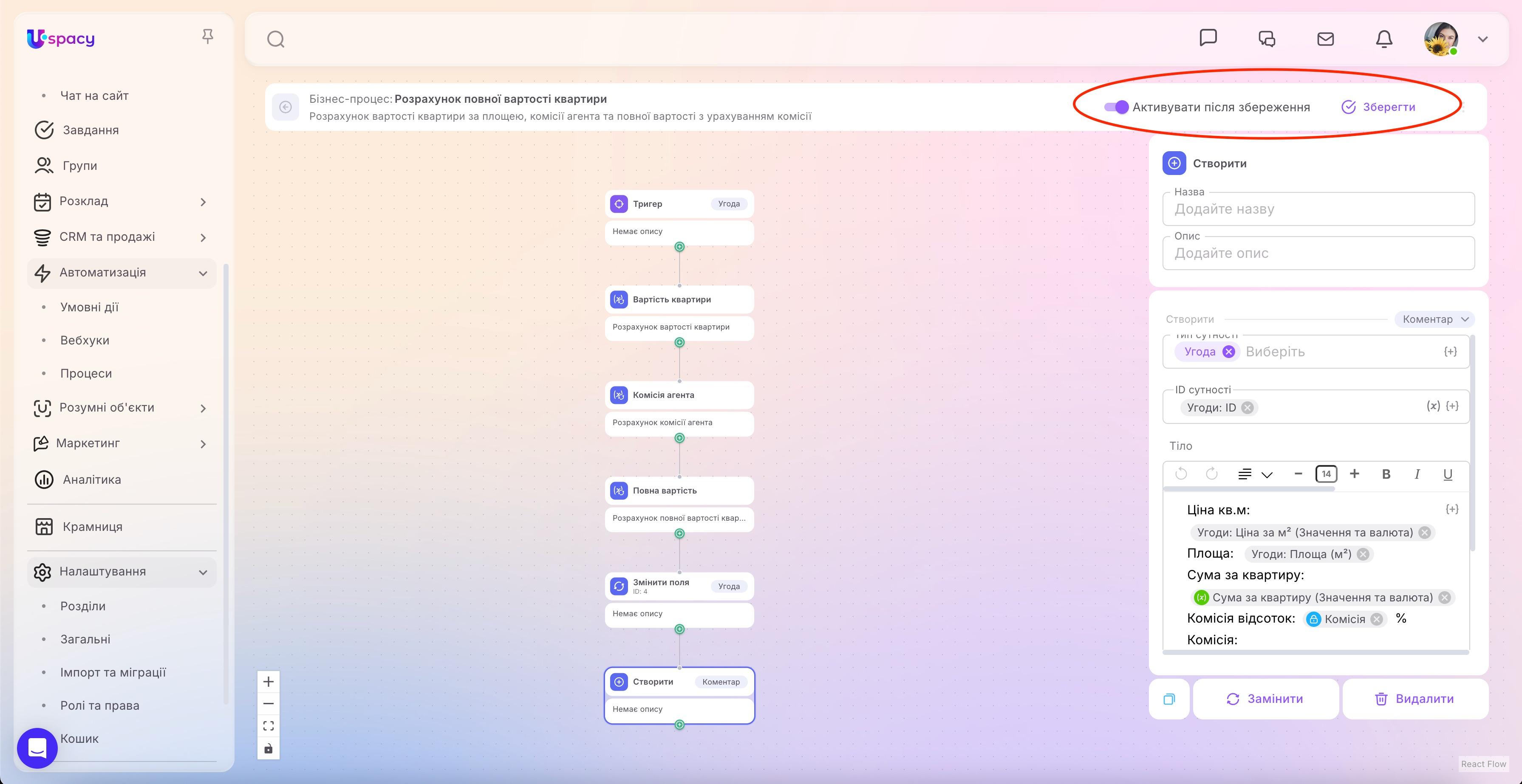
Task: Select the Повна вартість node icon
Action: 619,491
